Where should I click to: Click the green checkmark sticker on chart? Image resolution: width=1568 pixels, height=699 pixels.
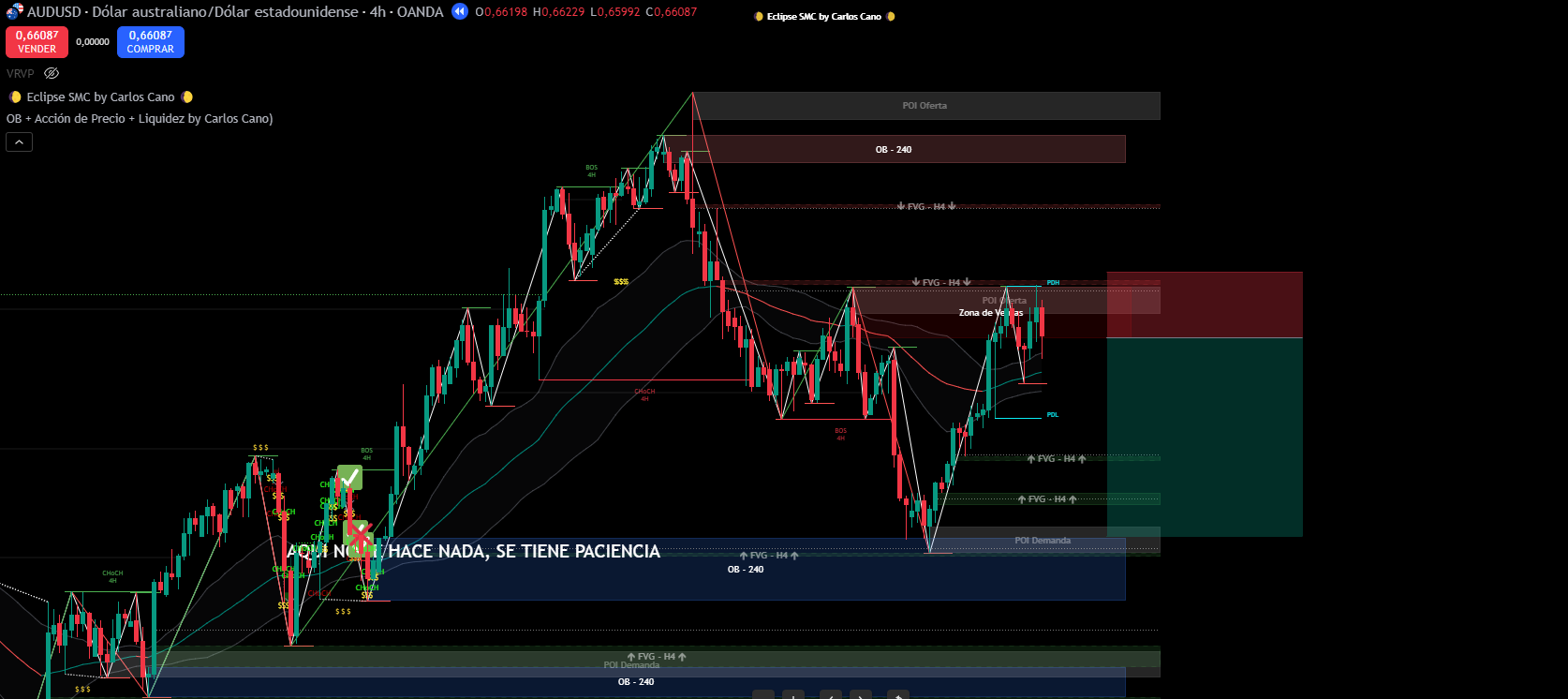(349, 478)
